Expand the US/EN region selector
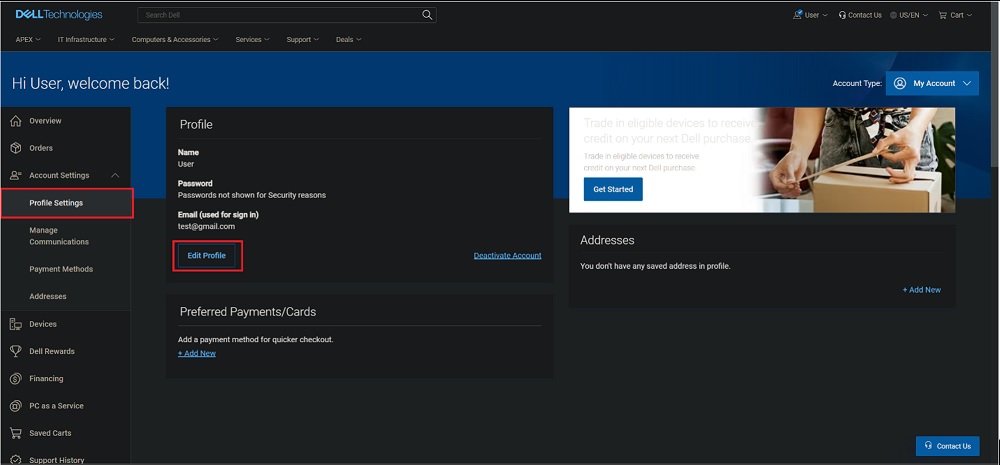 point(909,15)
